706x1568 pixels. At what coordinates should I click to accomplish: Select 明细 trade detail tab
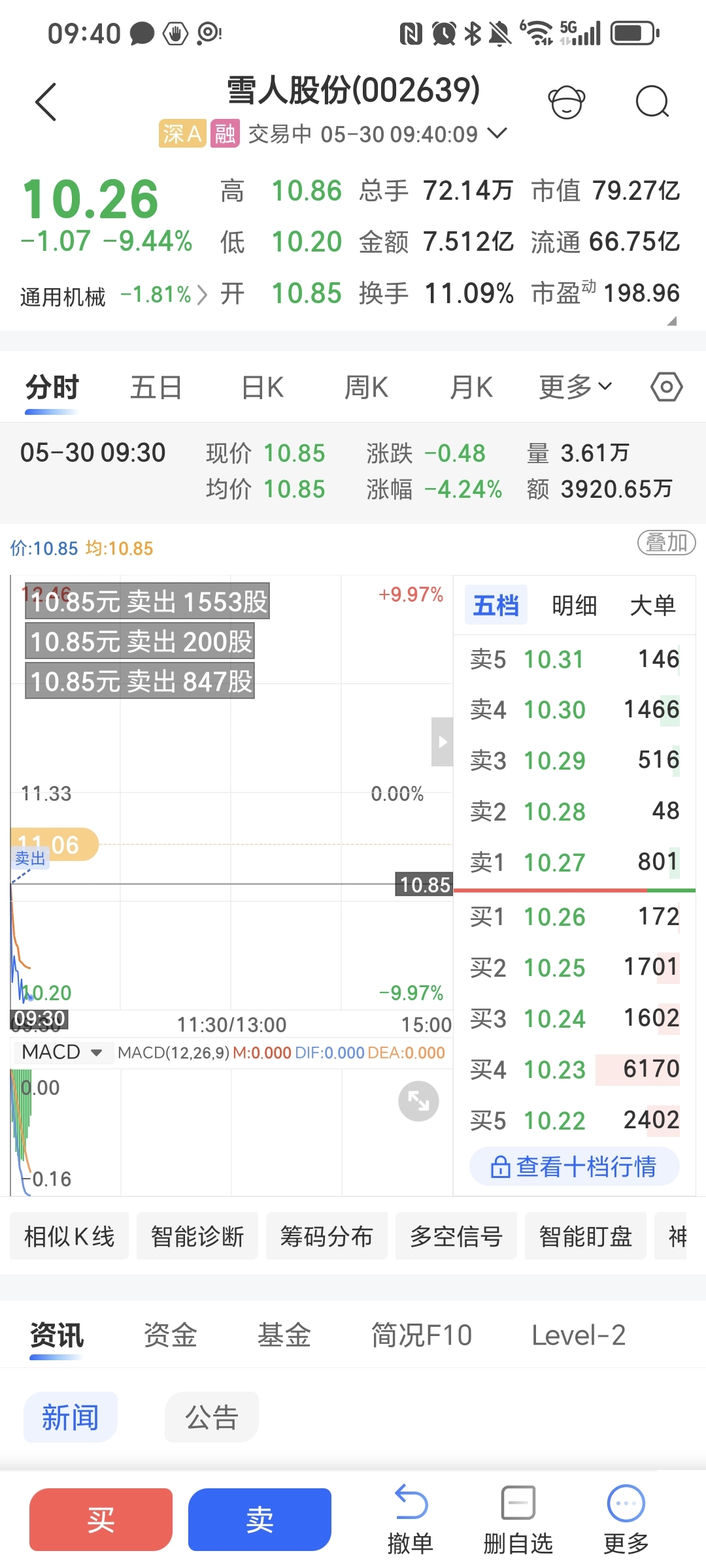575,606
